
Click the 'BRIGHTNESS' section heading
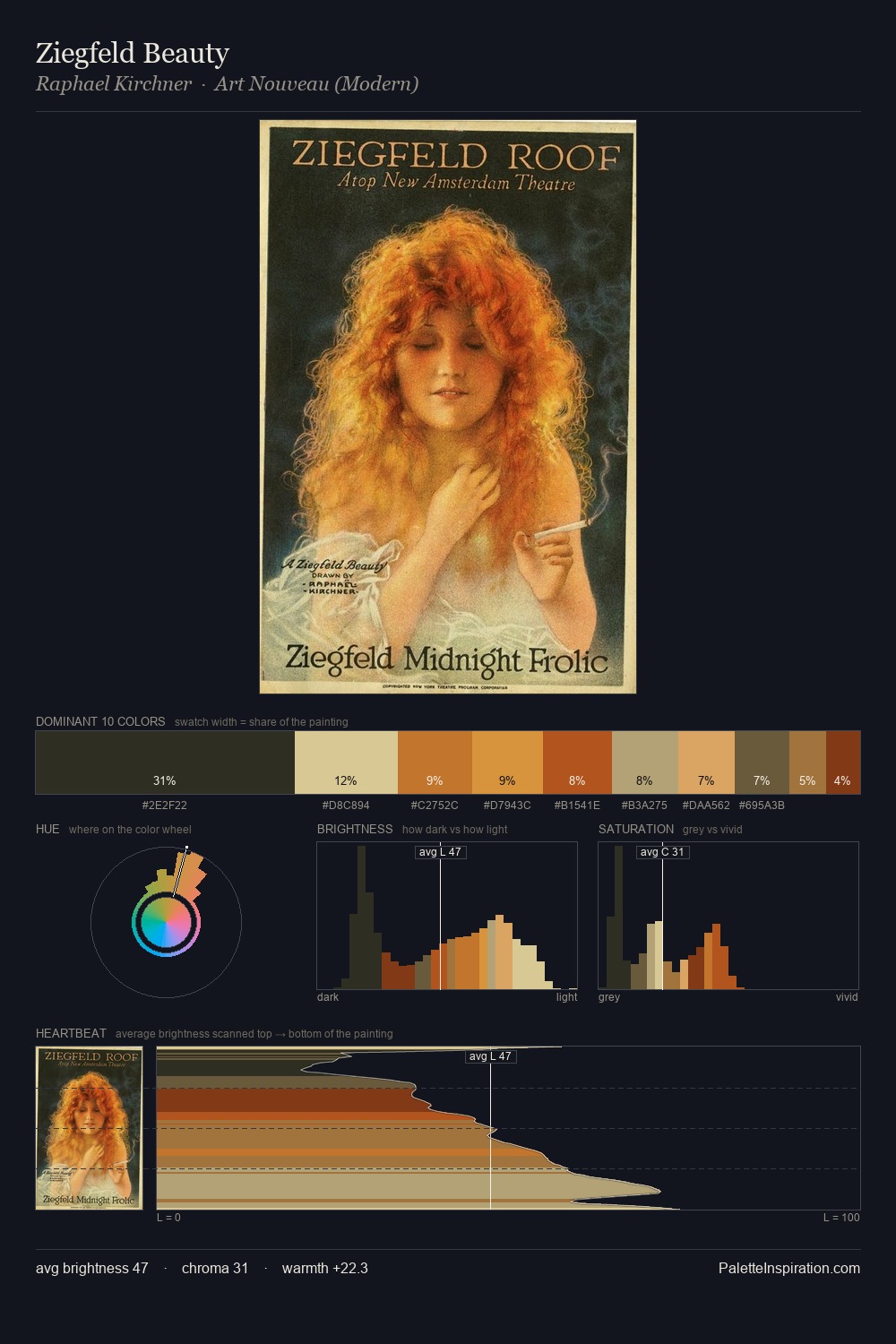[x=355, y=829]
